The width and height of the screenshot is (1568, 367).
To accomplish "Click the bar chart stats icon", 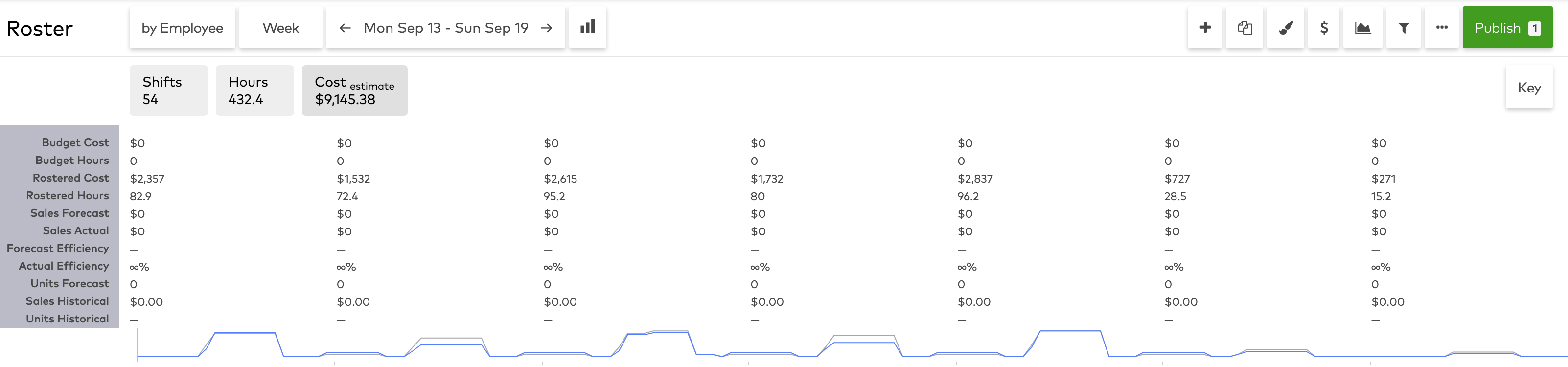I will pyautogui.click(x=587, y=27).
